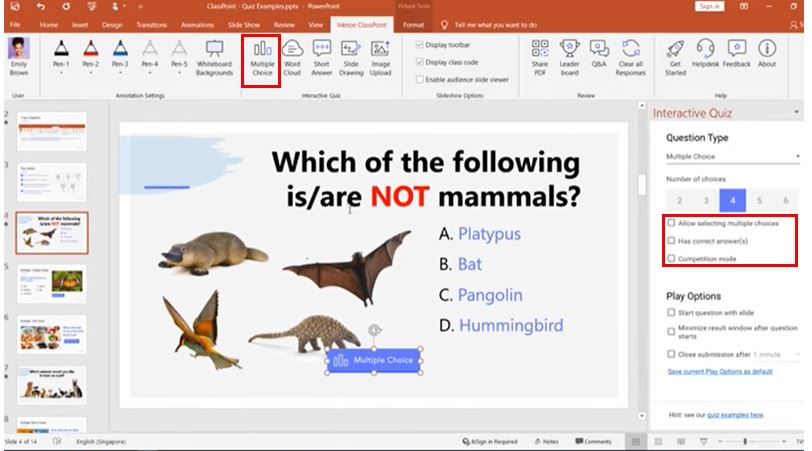Open the Pen-2 dropdown arrow
This screenshot has height=451, width=812.
pos(91,74)
